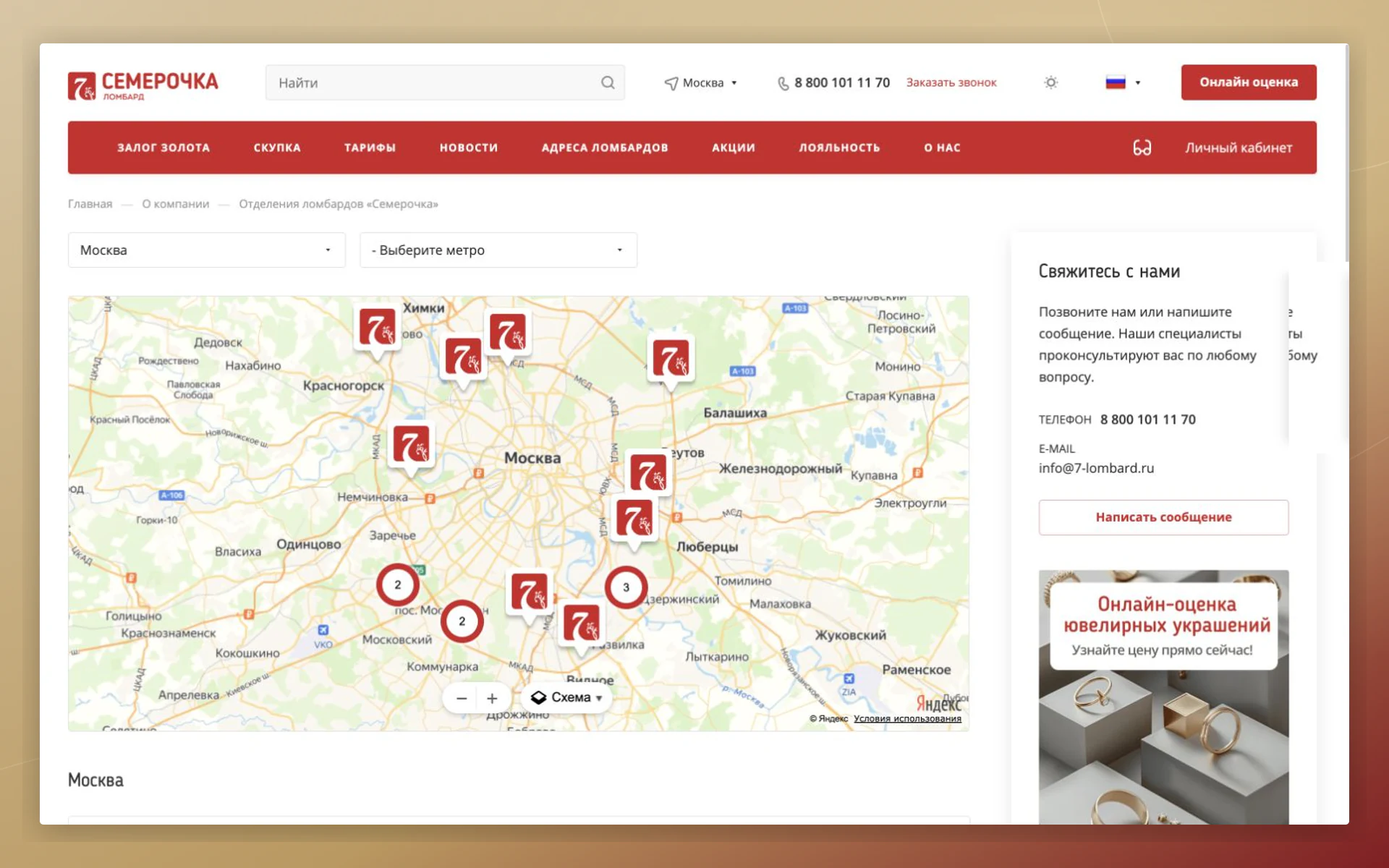Click the location arrow icon near Москва

click(x=671, y=83)
